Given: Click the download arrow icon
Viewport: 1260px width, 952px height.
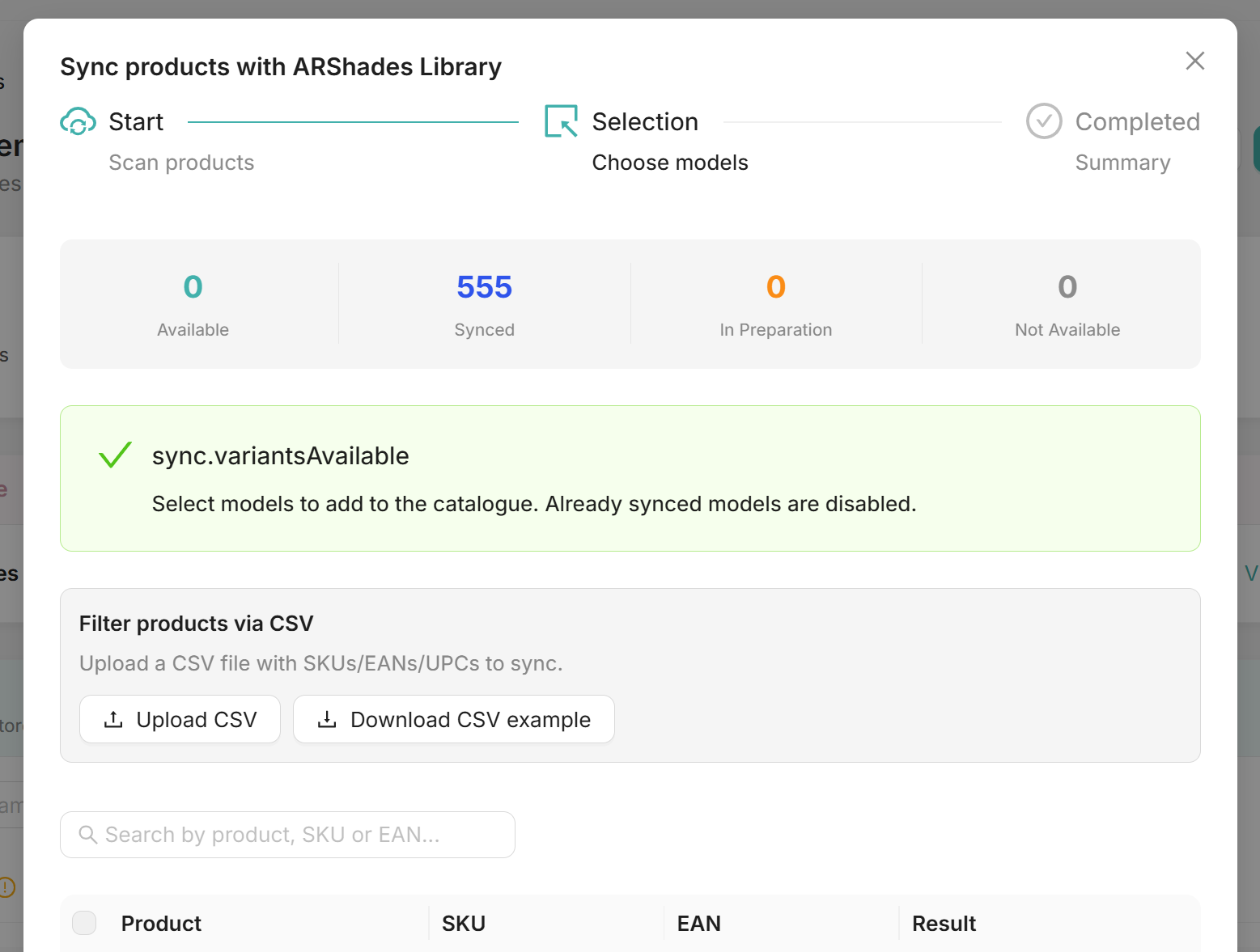Looking at the screenshot, I should point(327,719).
